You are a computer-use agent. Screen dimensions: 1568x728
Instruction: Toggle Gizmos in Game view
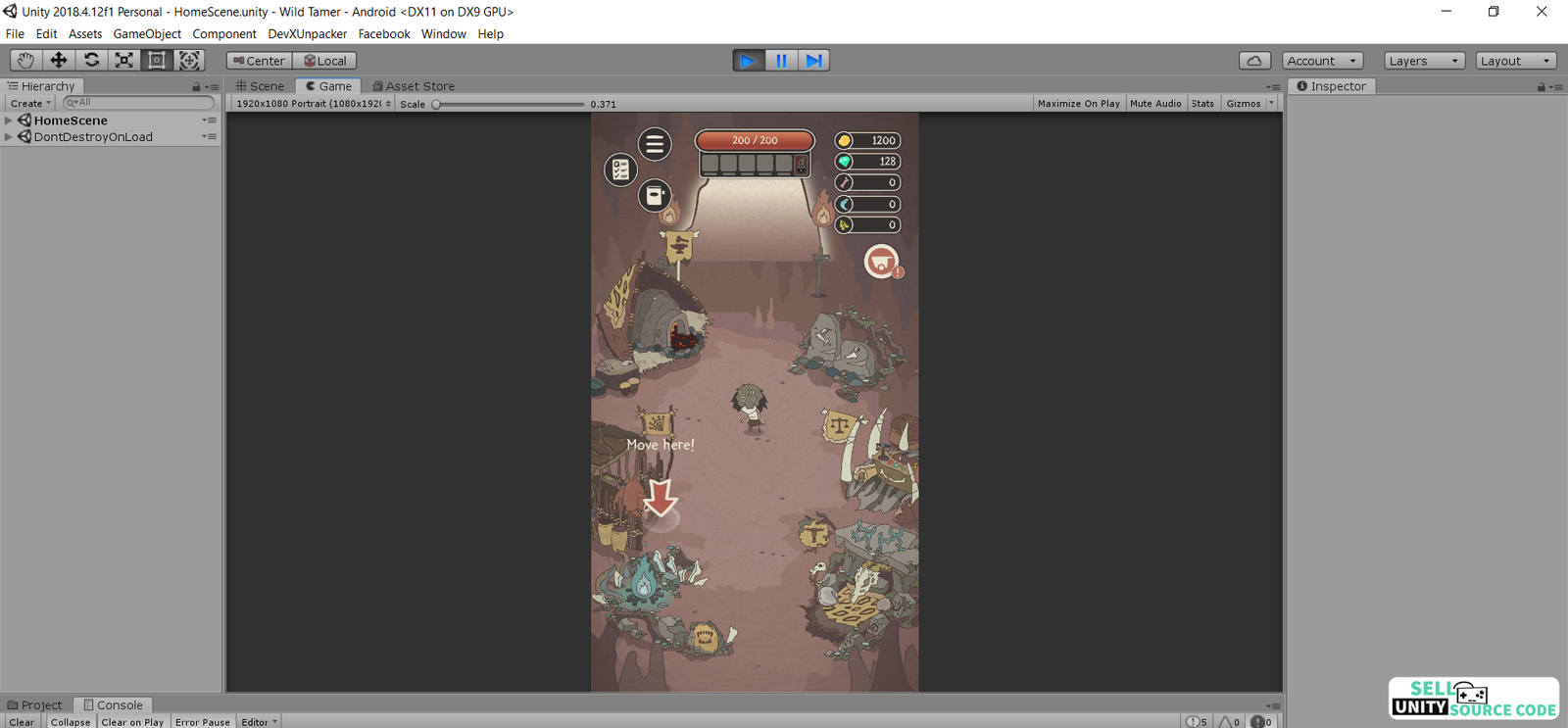coord(1244,103)
